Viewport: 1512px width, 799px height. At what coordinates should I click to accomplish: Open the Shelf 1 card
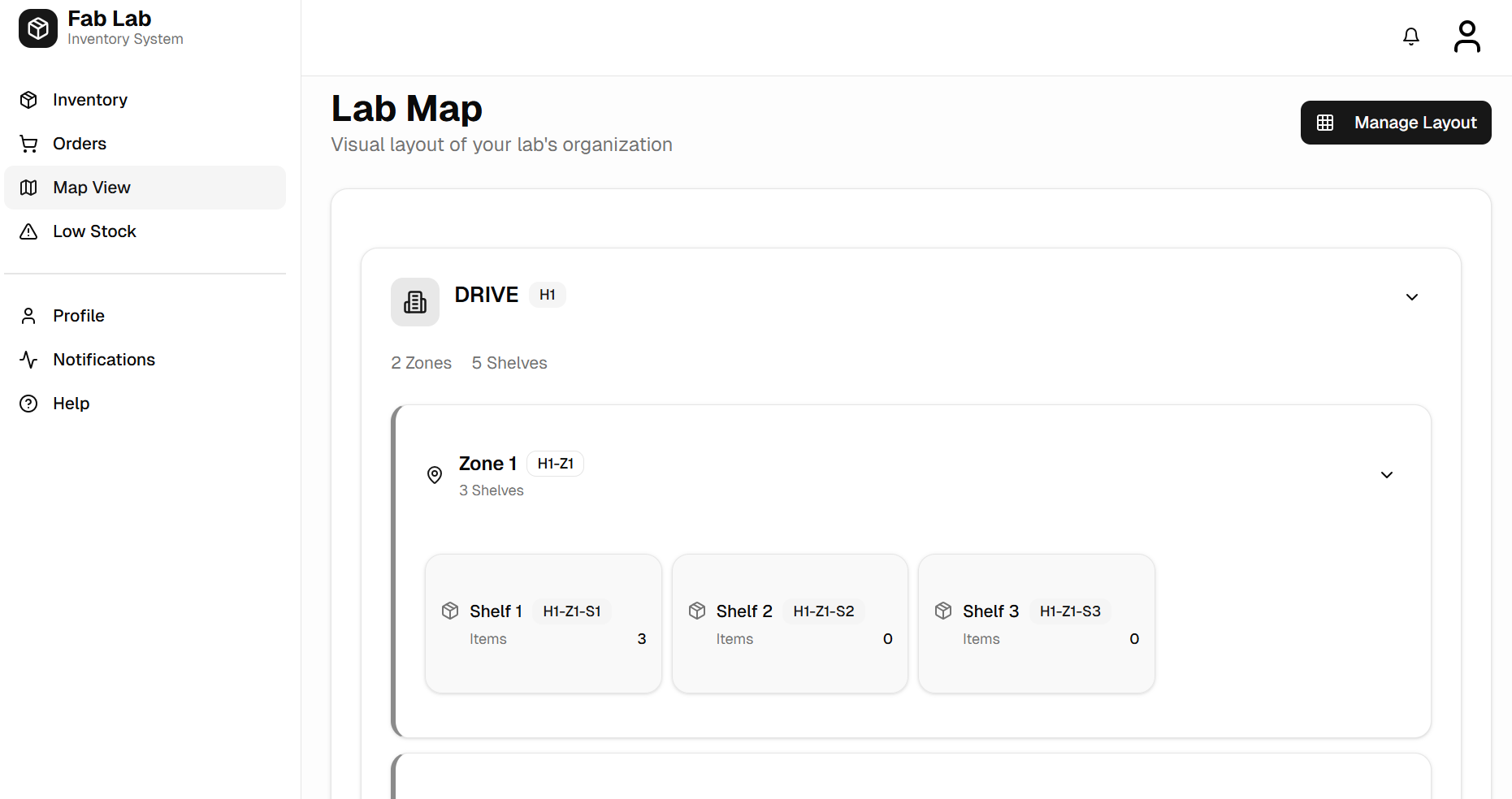tap(544, 624)
